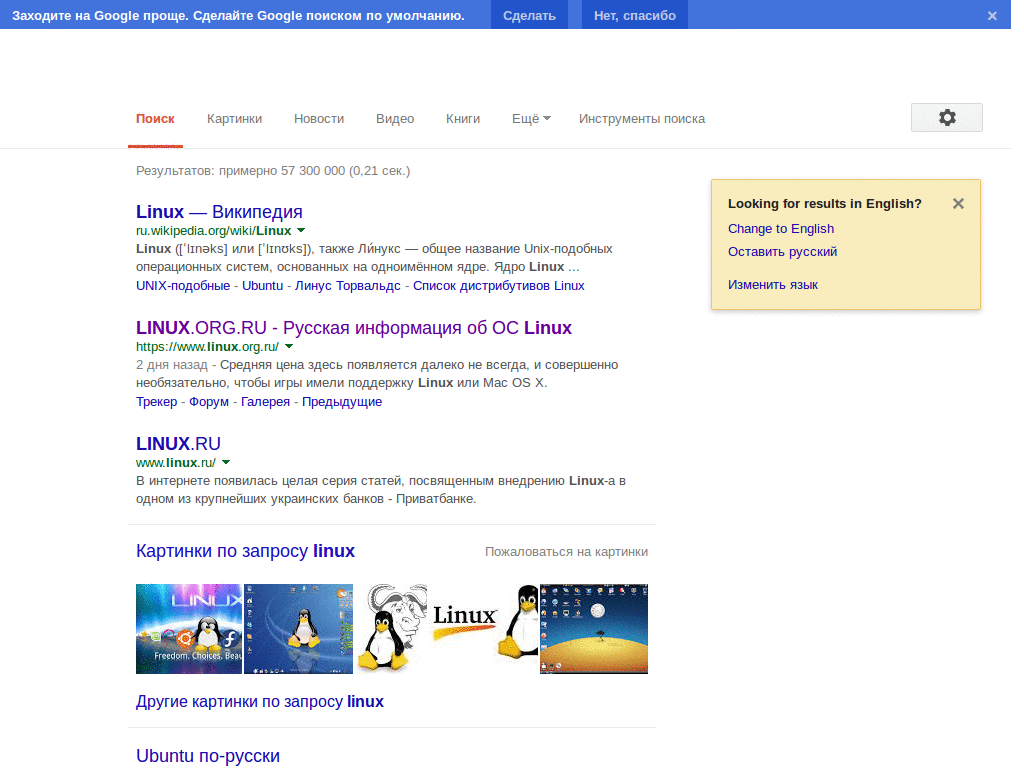Open the Галерея sitelink
Screen dimensions: 1024x768
pos(265,402)
